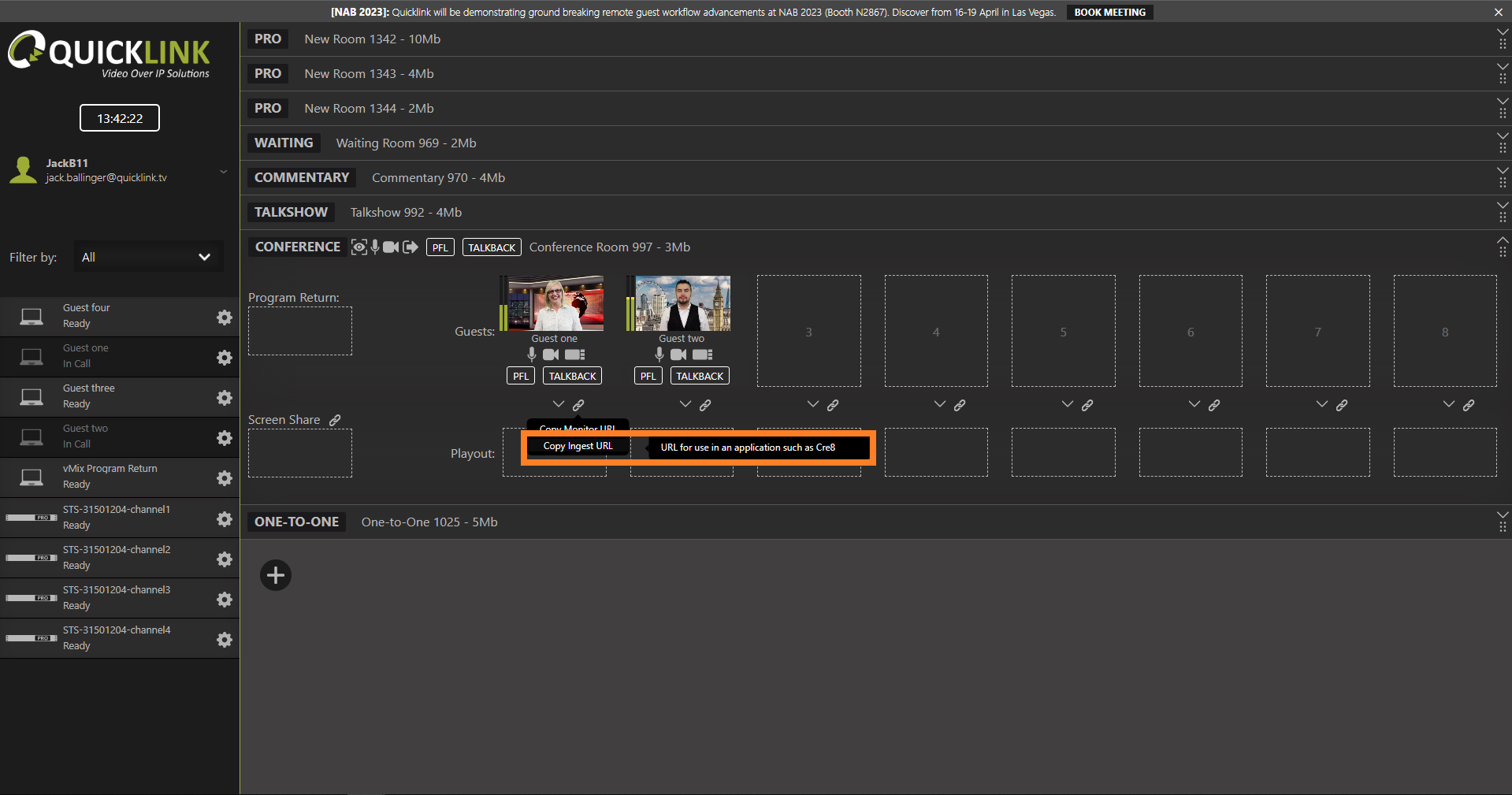The width and height of the screenshot is (1512, 795).
Task: Select Guest two video thumbnail
Action: click(x=683, y=303)
